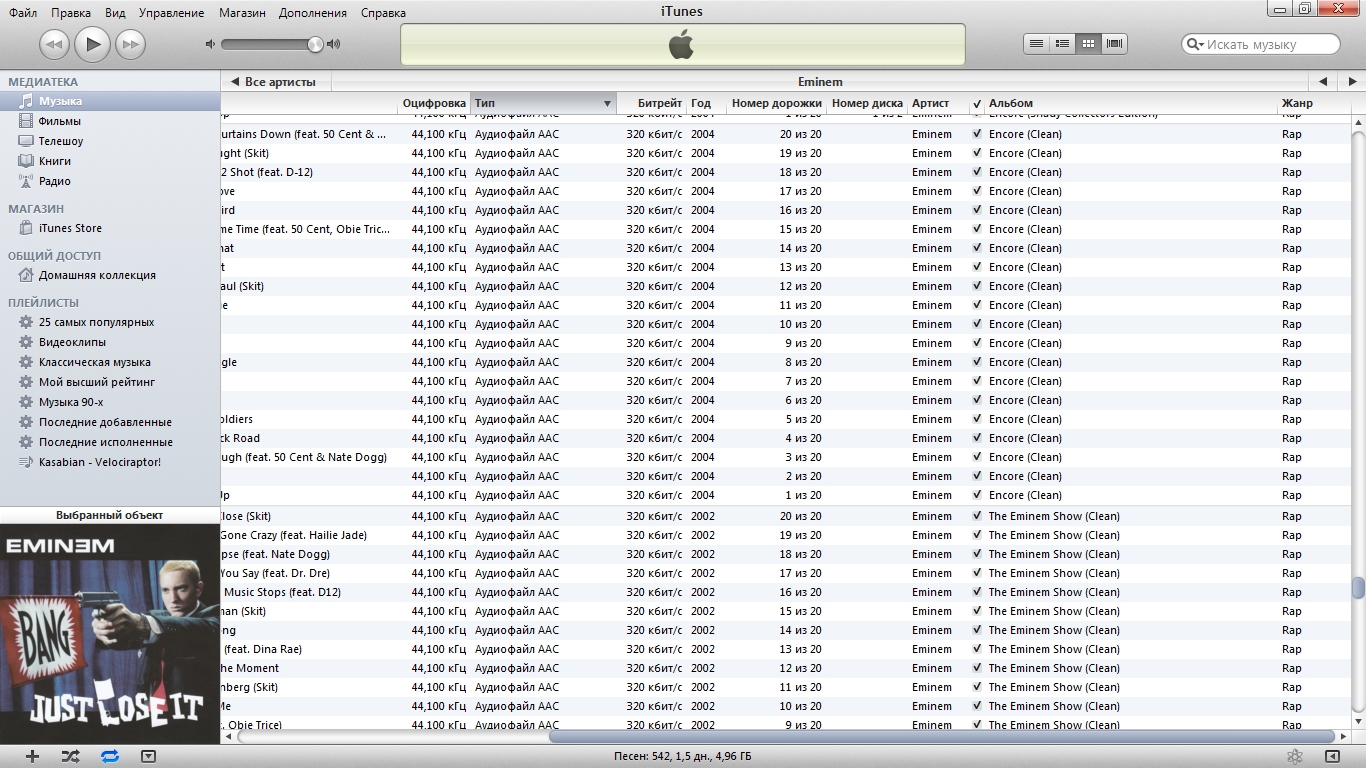Uncheck The Eminem Show track 13 из 20
1366x768 pixels.
tap(977, 649)
